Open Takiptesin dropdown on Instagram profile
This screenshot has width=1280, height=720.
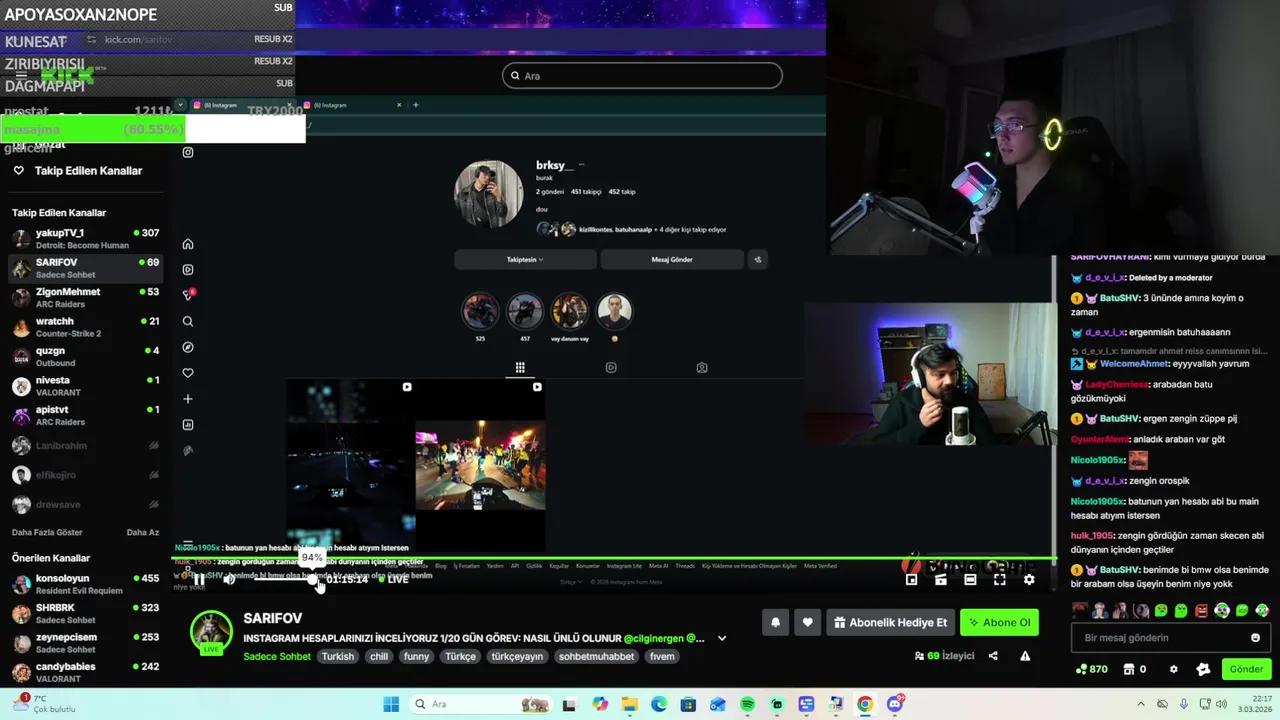point(525,259)
